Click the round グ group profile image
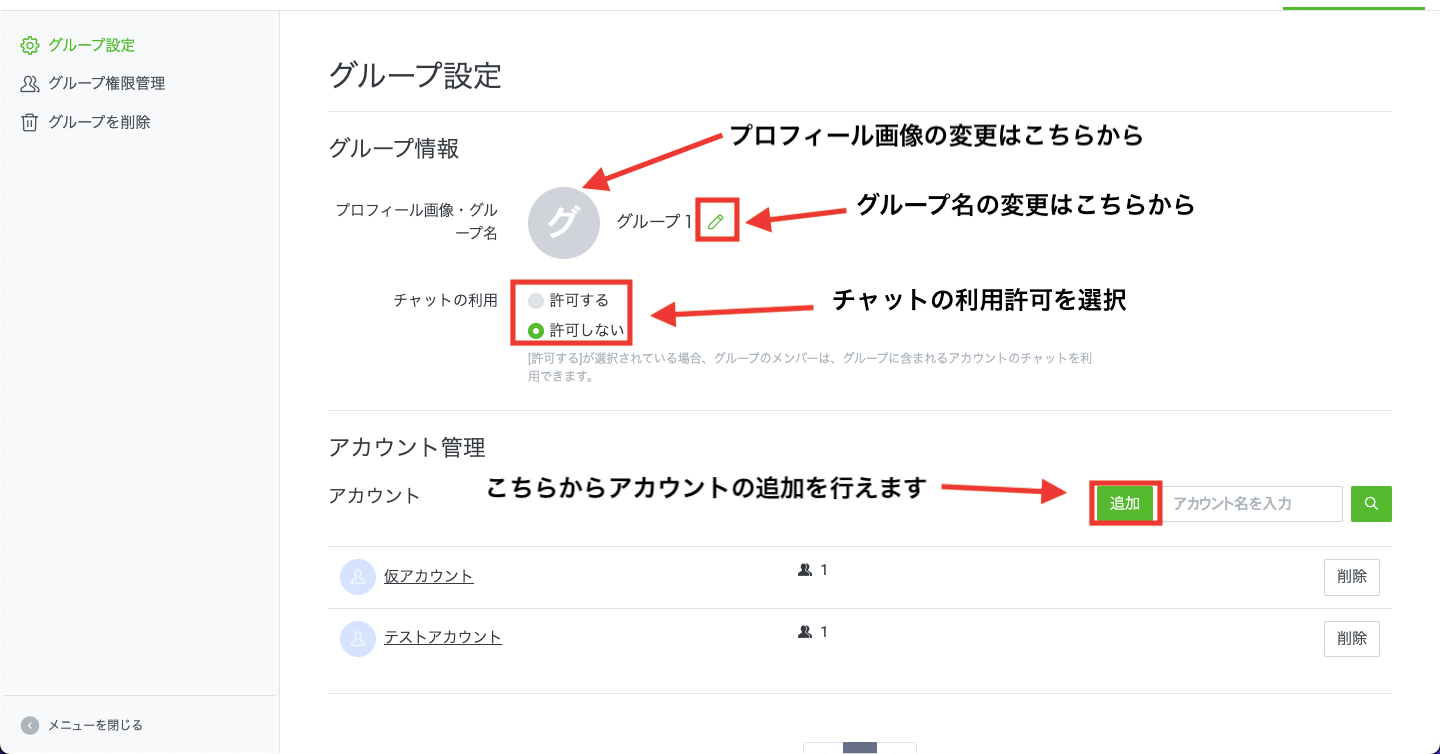 tap(564, 223)
